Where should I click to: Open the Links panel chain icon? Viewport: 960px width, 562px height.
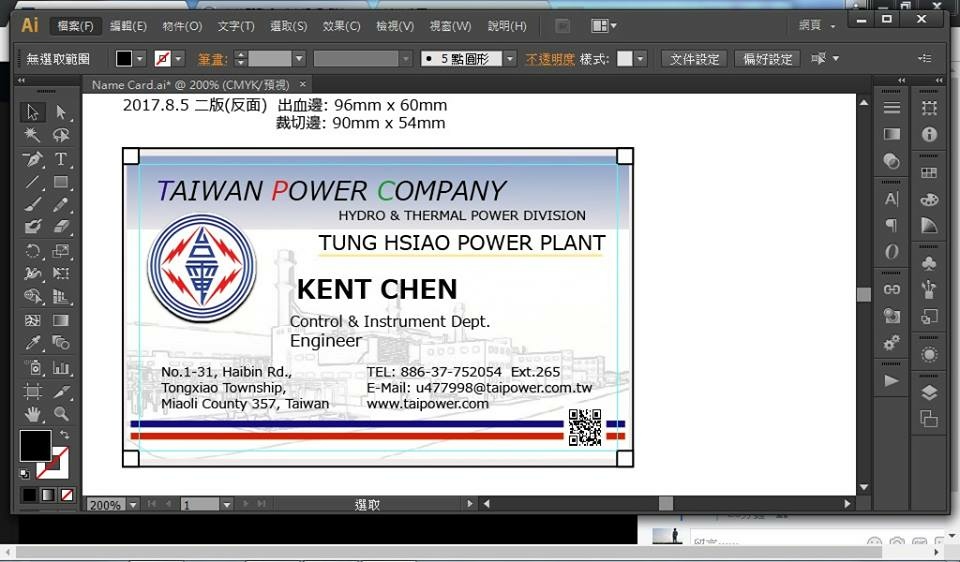[x=891, y=290]
